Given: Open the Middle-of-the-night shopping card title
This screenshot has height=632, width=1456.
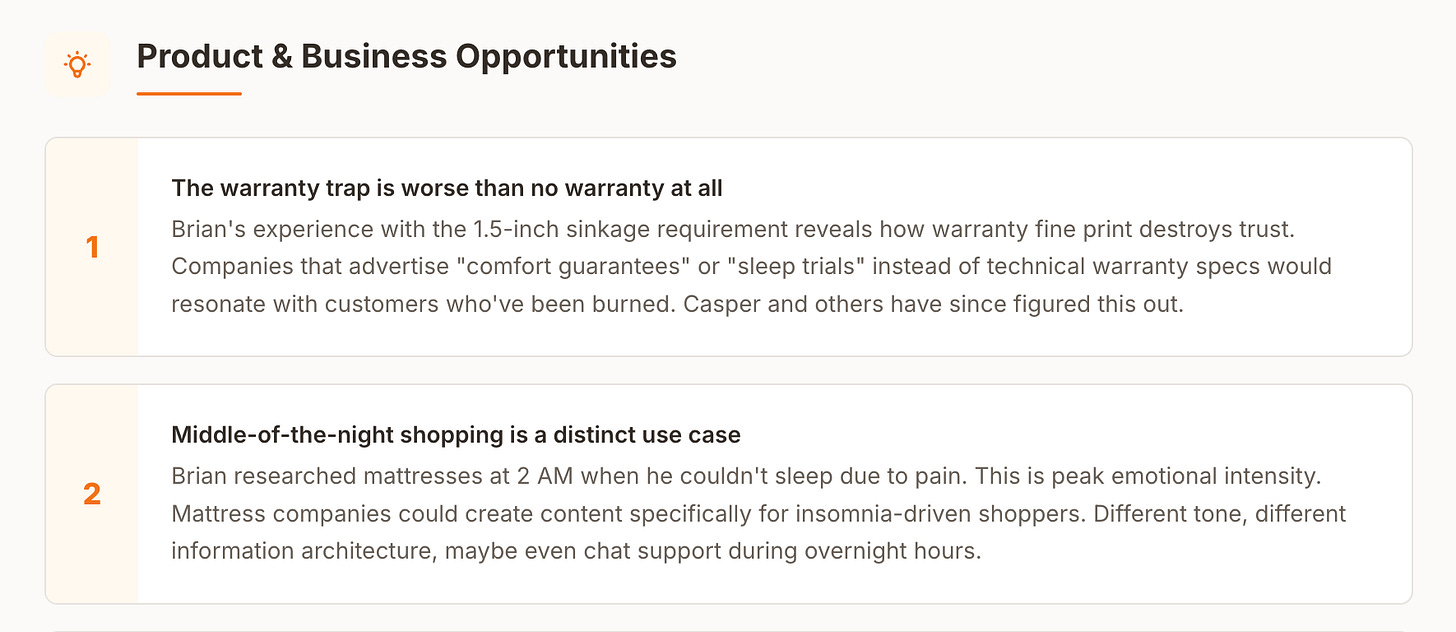Looking at the screenshot, I should click(456, 435).
